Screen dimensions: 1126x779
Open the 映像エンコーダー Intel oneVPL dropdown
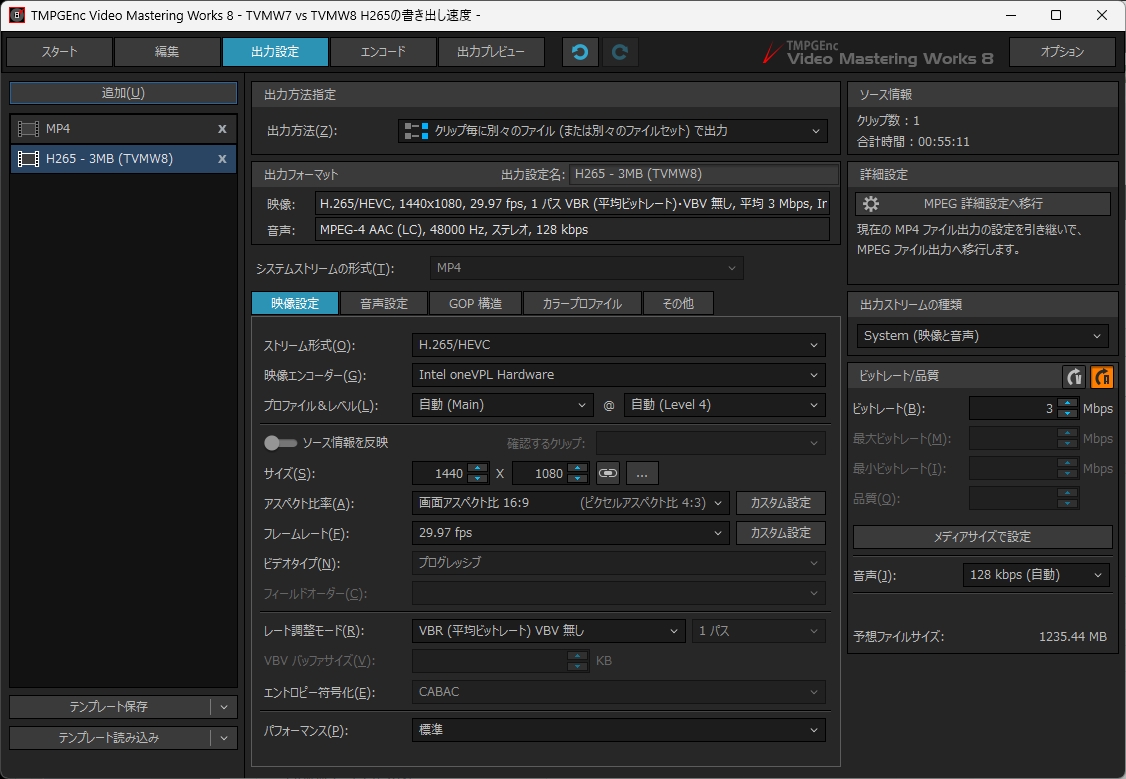point(618,375)
